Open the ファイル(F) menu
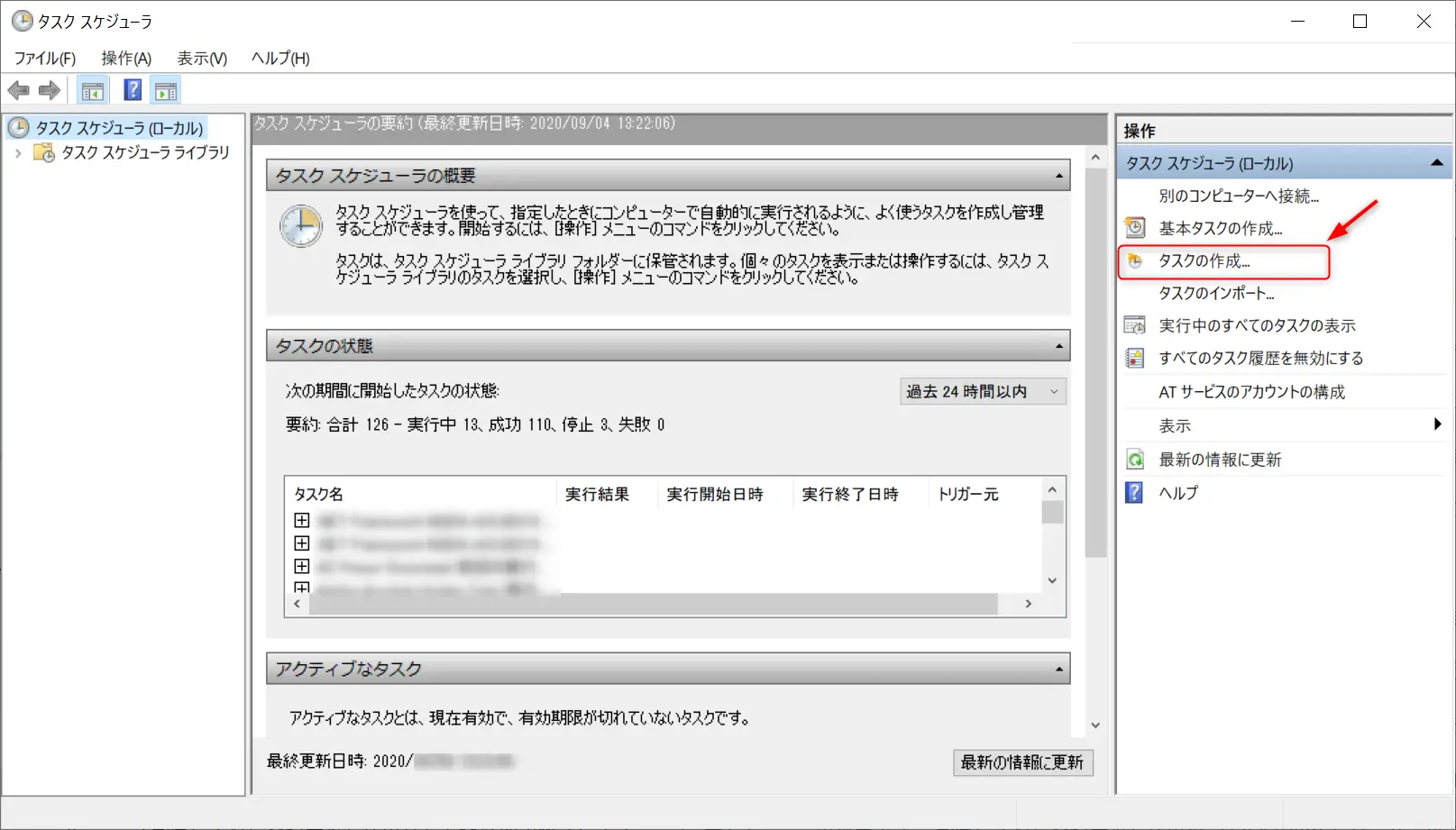The width and height of the screenshot is (1456, 830). pyautogui.click(x=45, y=59)
